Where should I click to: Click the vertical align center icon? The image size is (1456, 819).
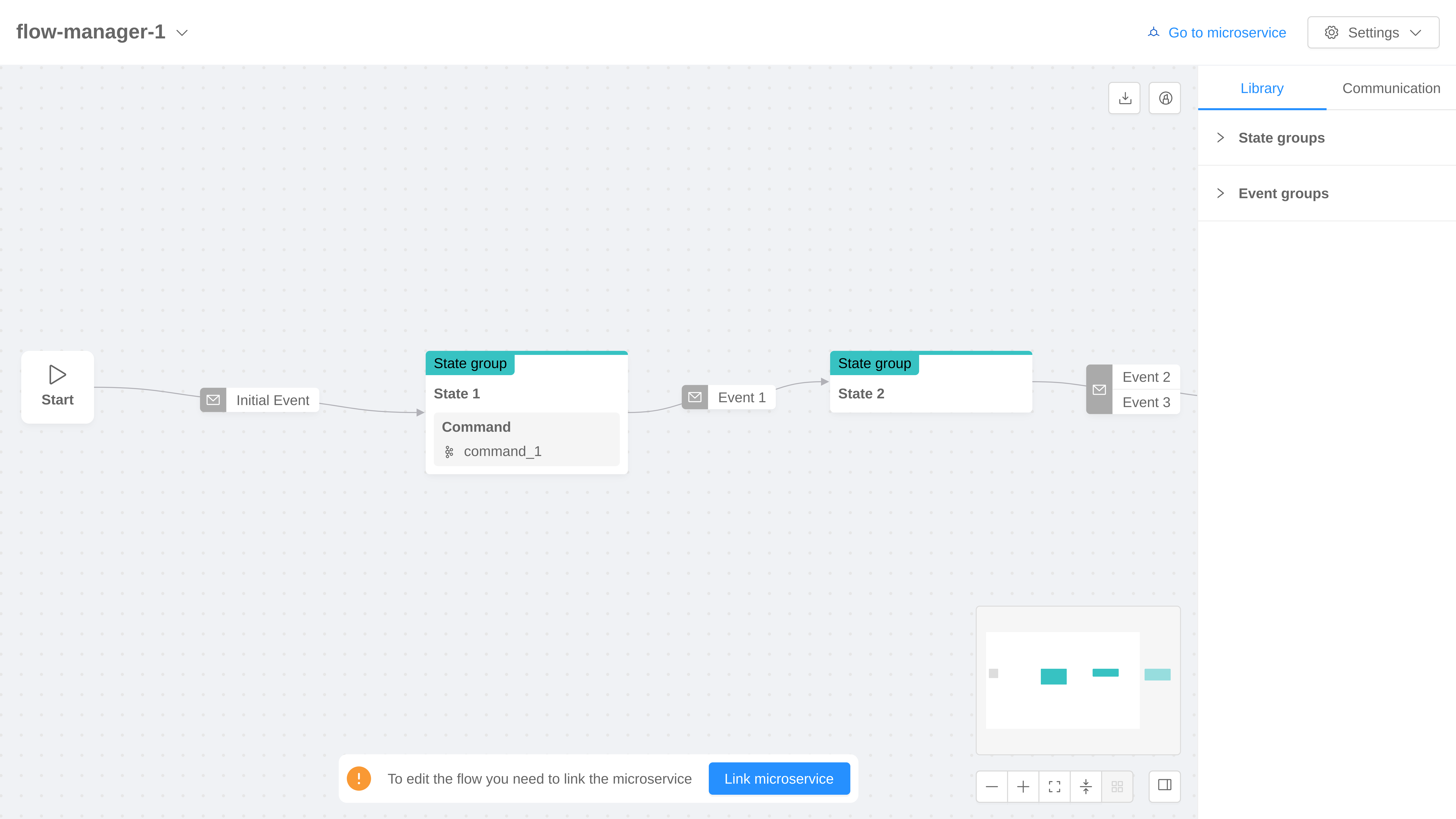click(x=1086, y=786)
